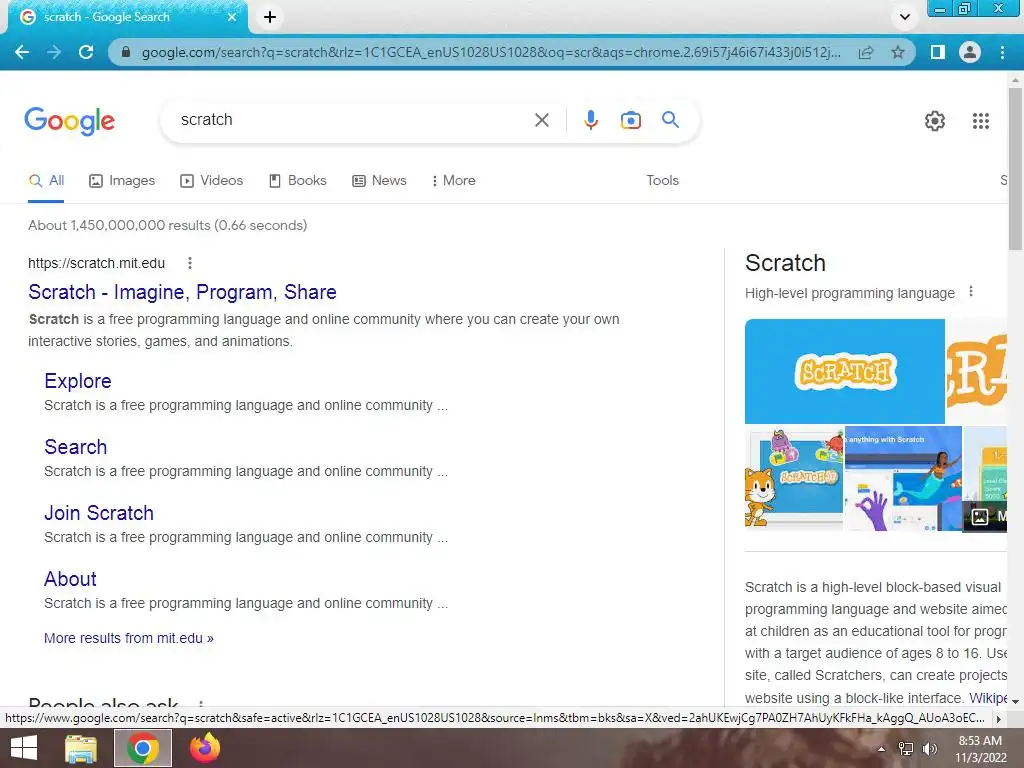Launch Firefox from the taskbar

pyautogui.click(x=205, y=748)
